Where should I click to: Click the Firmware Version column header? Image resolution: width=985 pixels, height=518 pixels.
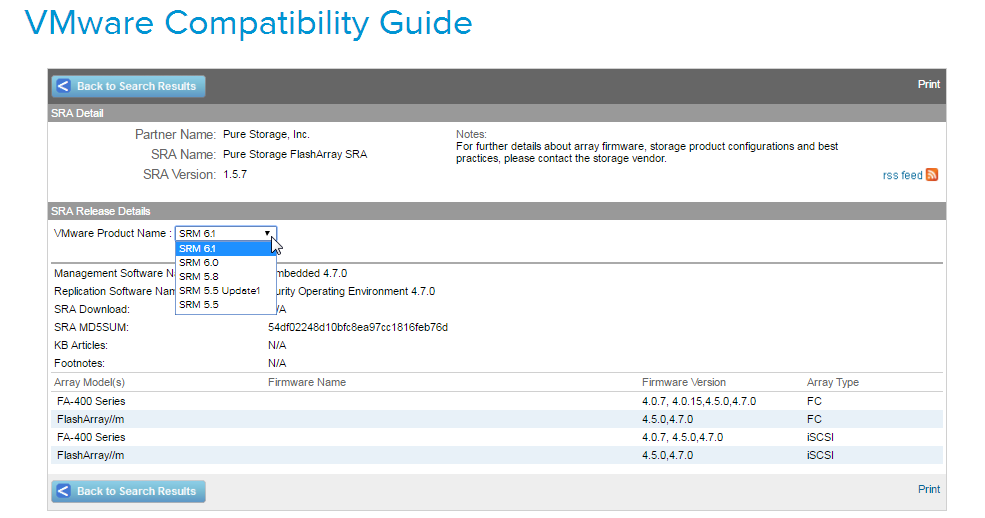point(683,382)
